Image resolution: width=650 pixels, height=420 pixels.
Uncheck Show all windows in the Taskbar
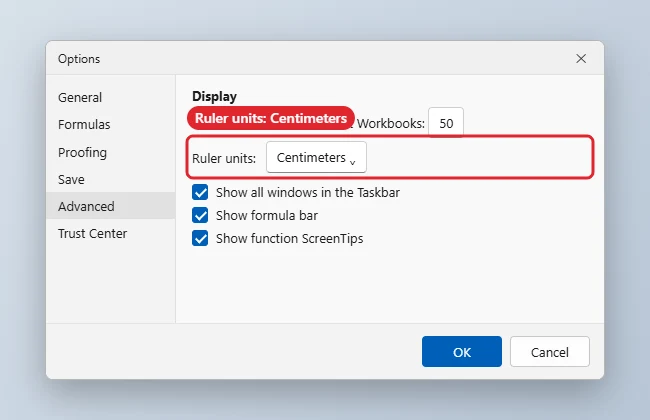coord(200,192)
